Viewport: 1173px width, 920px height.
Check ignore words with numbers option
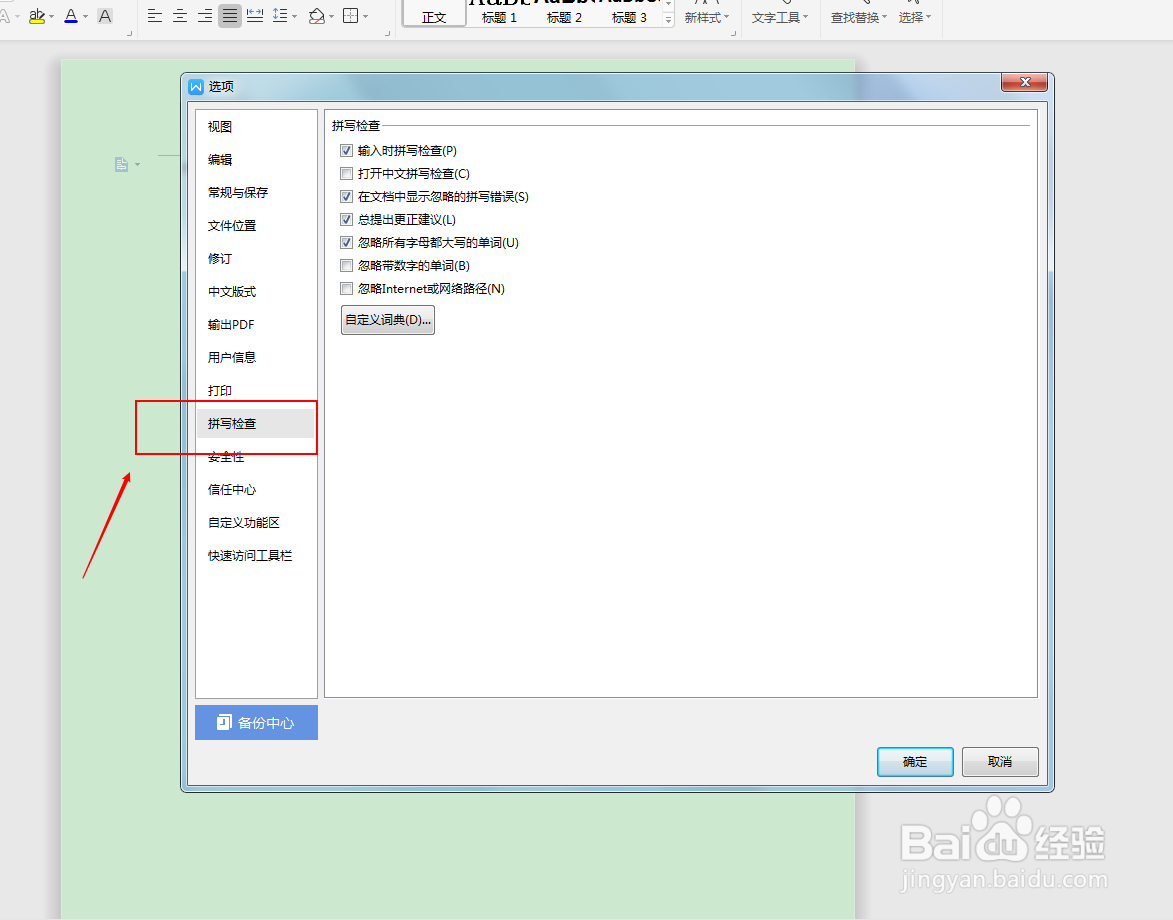pyautogui.click(x=346, y=265)
